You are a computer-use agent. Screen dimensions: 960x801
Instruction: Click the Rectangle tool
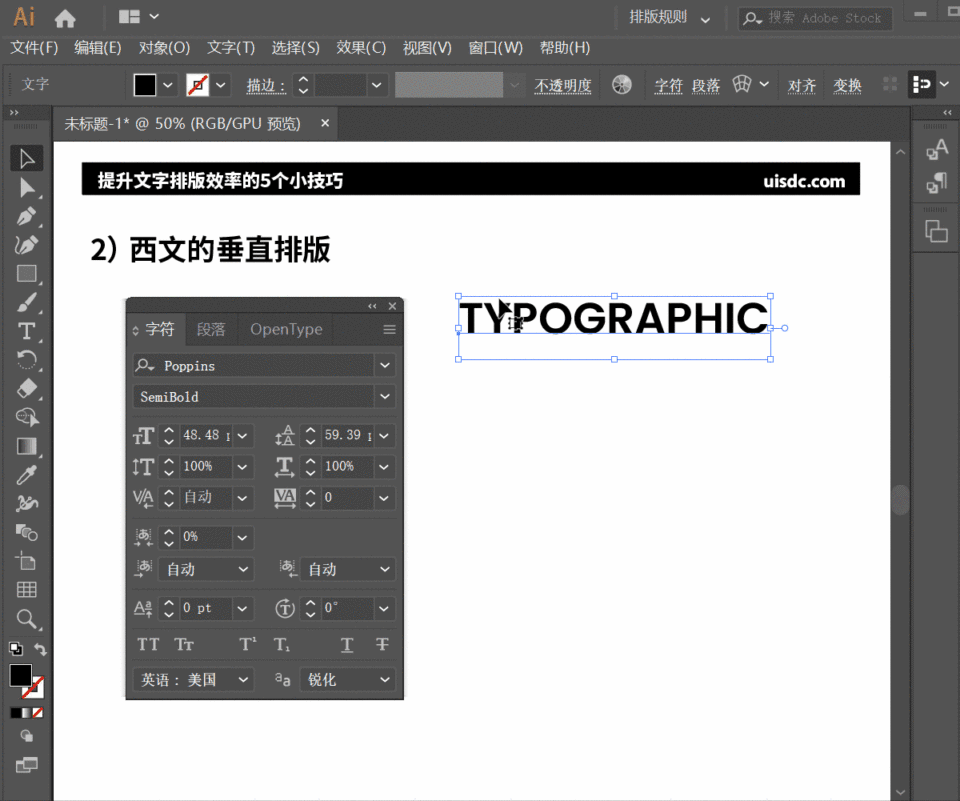tap(27, 274)
